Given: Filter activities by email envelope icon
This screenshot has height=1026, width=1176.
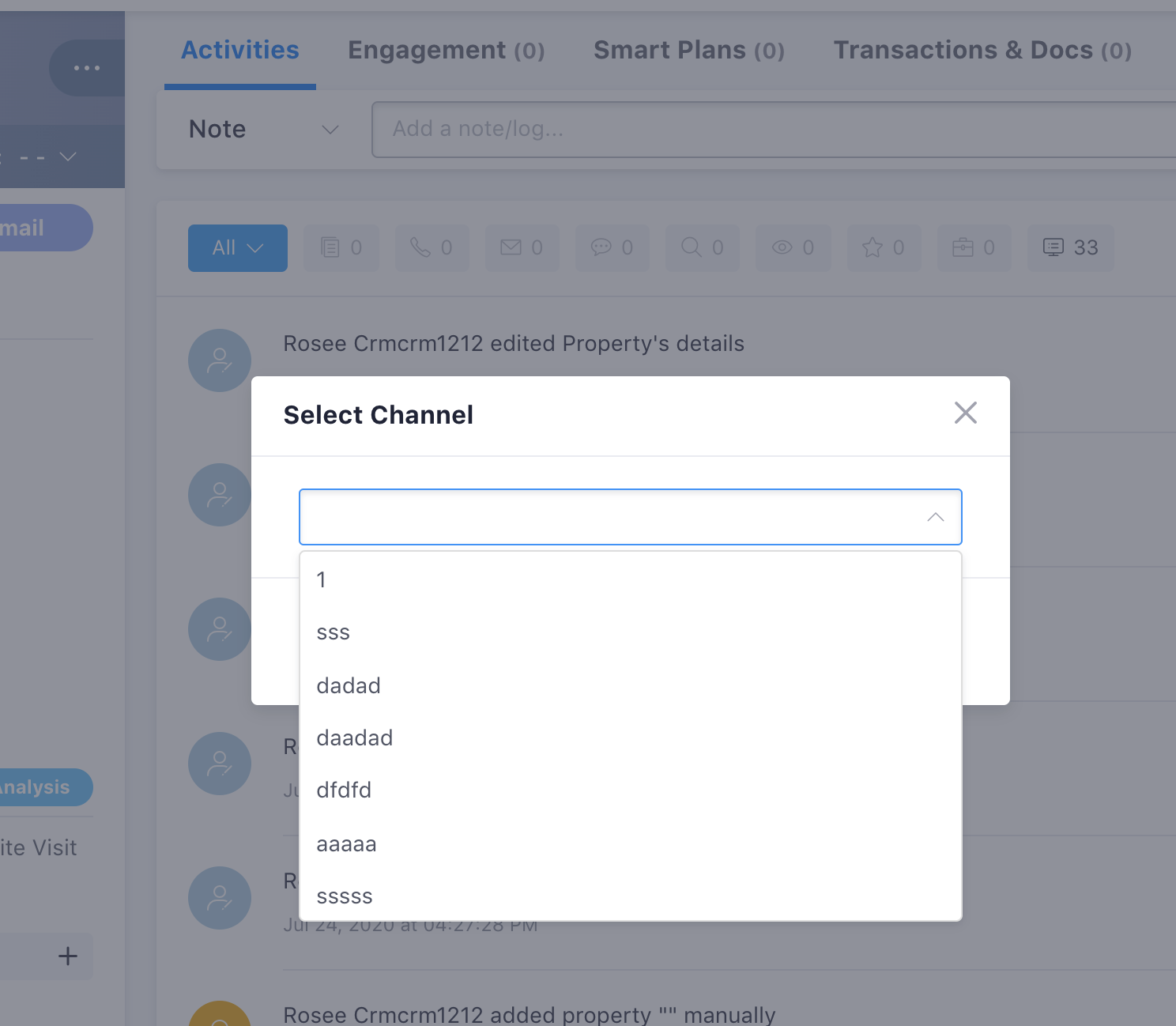Looking at the screenshot, I should coord(522,248).
